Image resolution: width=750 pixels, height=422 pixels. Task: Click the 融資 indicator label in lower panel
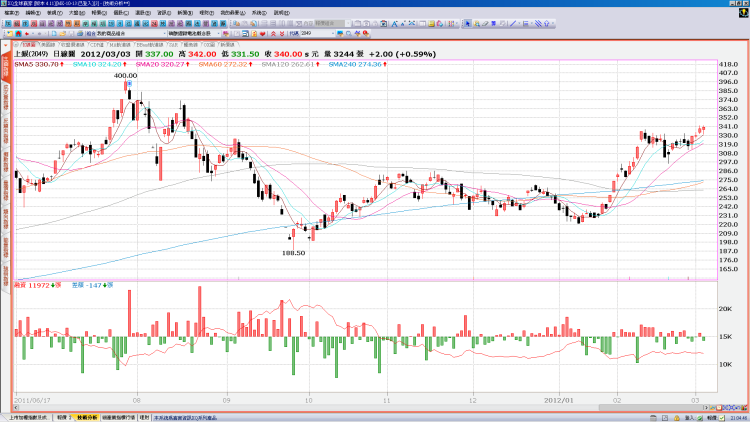pos(23,284)
